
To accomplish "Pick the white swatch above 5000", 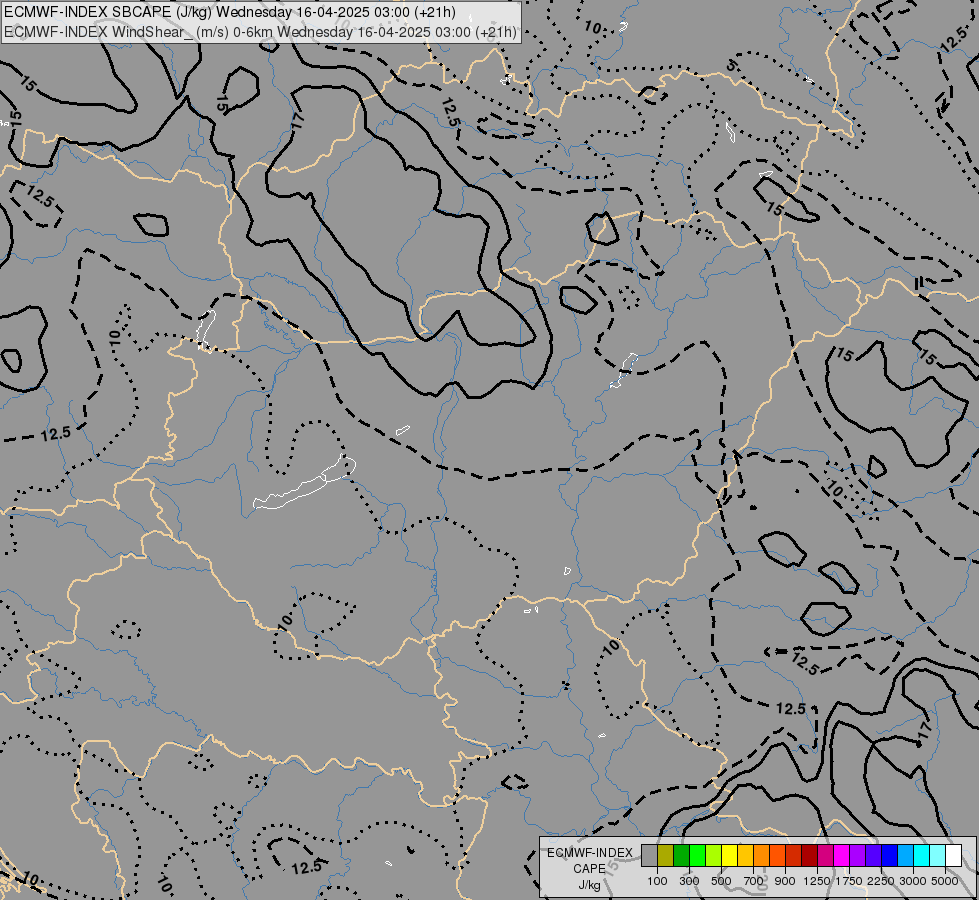I will [x=953, y=855].
